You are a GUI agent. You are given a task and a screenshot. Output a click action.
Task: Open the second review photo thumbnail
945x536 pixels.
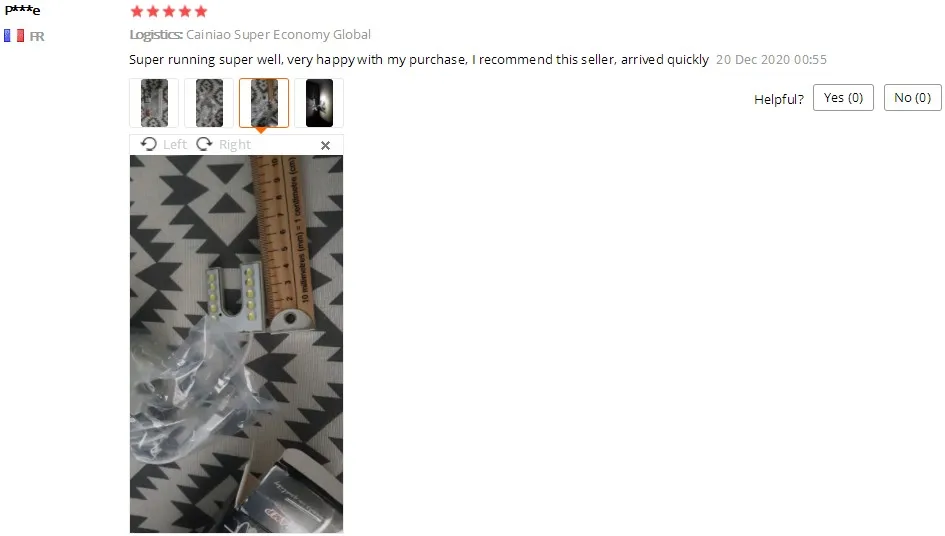209,102
